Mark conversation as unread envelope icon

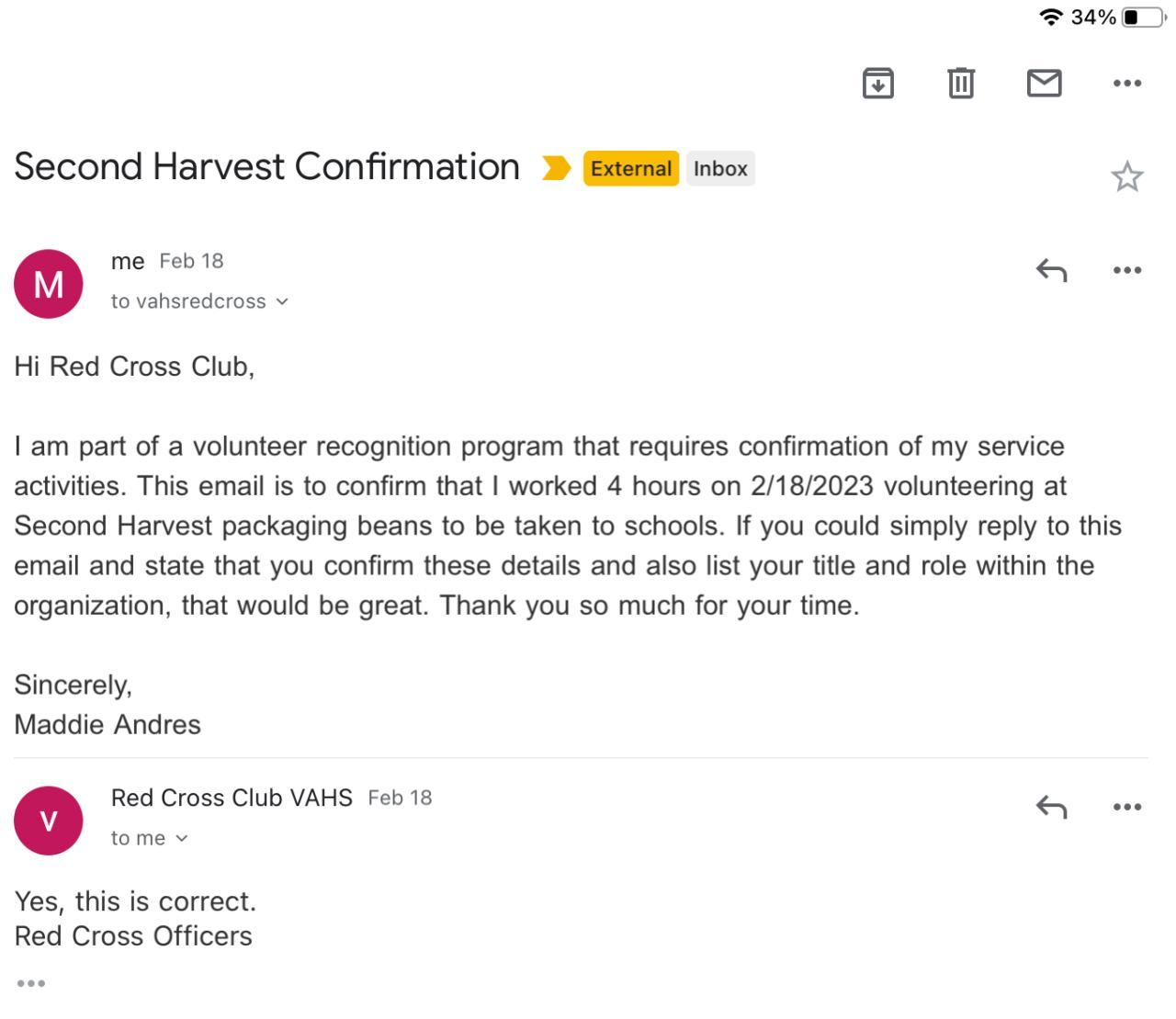[1044, 84]
